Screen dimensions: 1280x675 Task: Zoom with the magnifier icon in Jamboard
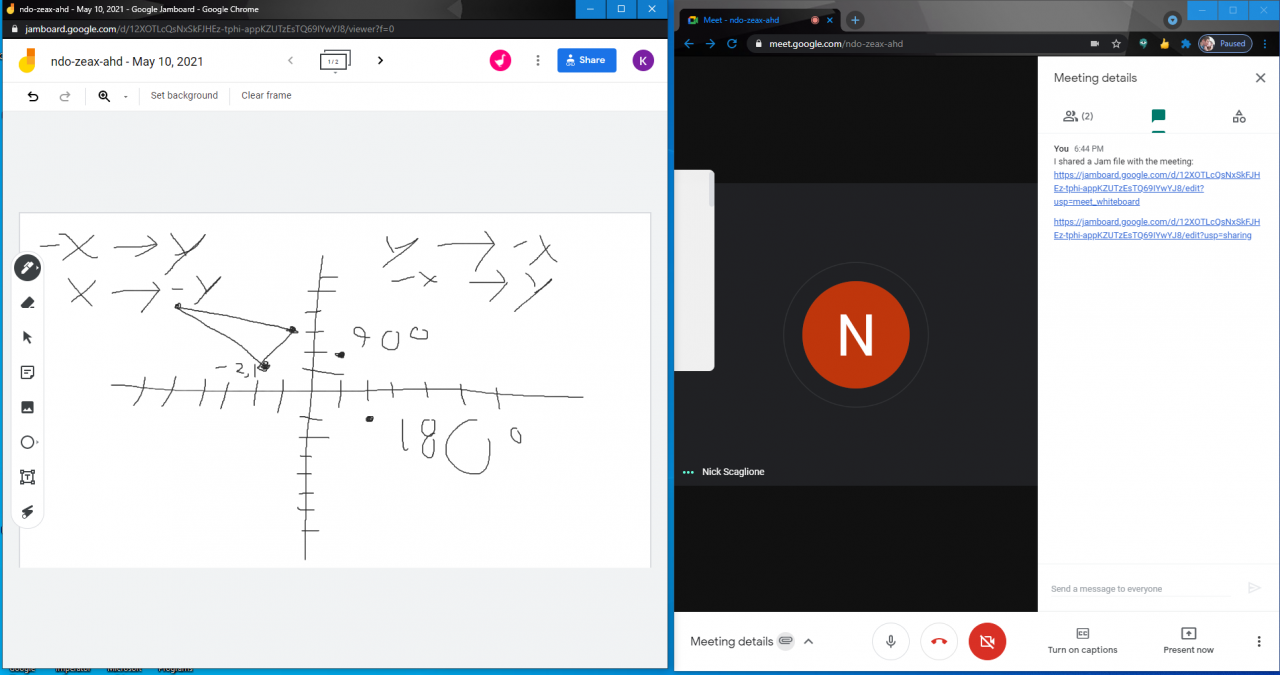click(104, 96)
